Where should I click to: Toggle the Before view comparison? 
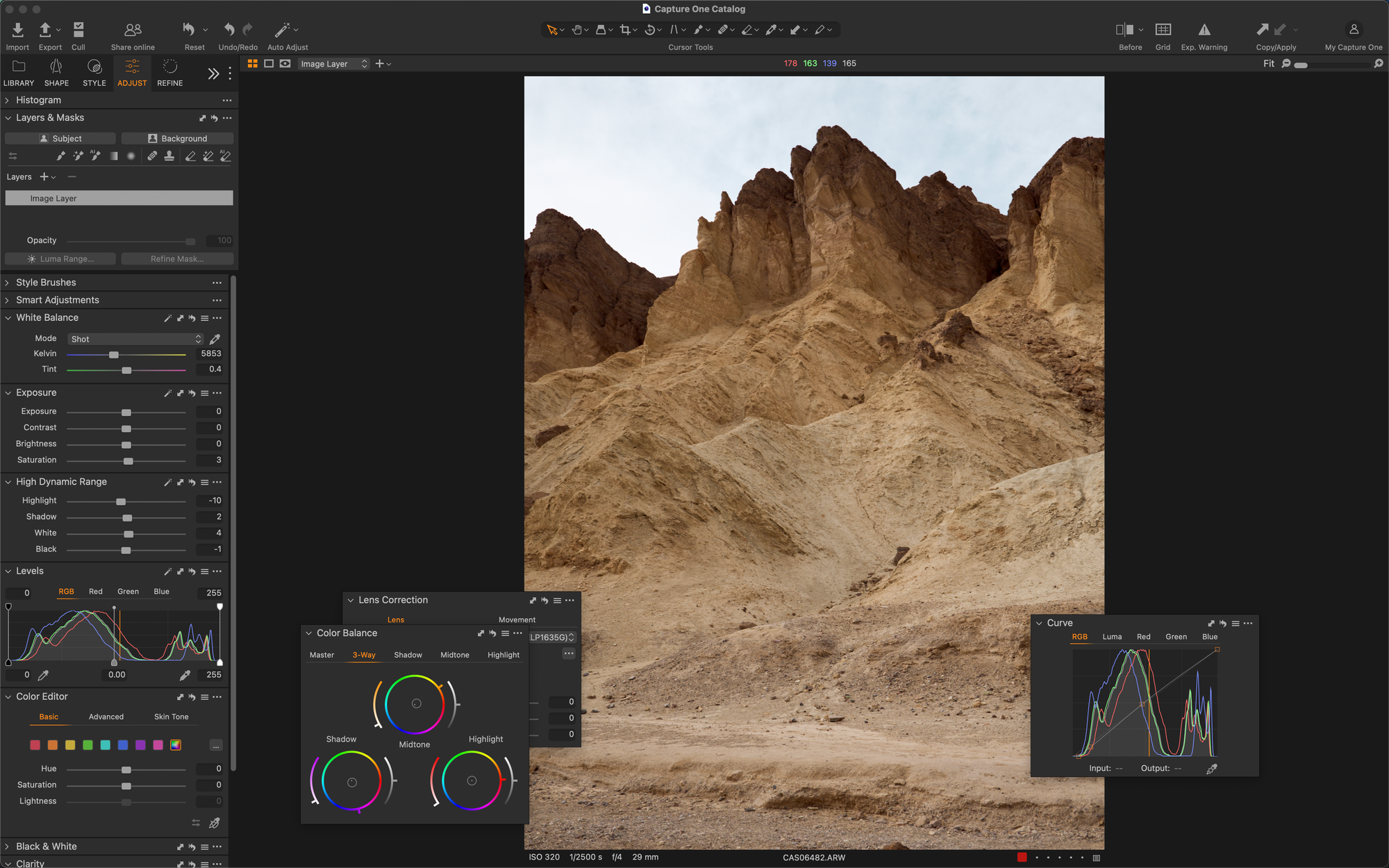pos(1124,30)
